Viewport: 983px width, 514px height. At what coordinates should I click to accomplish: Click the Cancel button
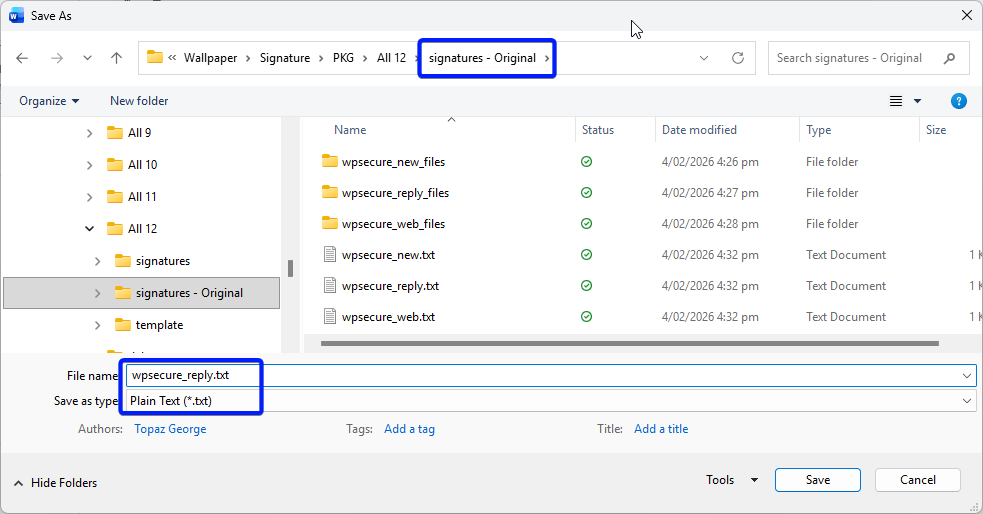(917, 480)
